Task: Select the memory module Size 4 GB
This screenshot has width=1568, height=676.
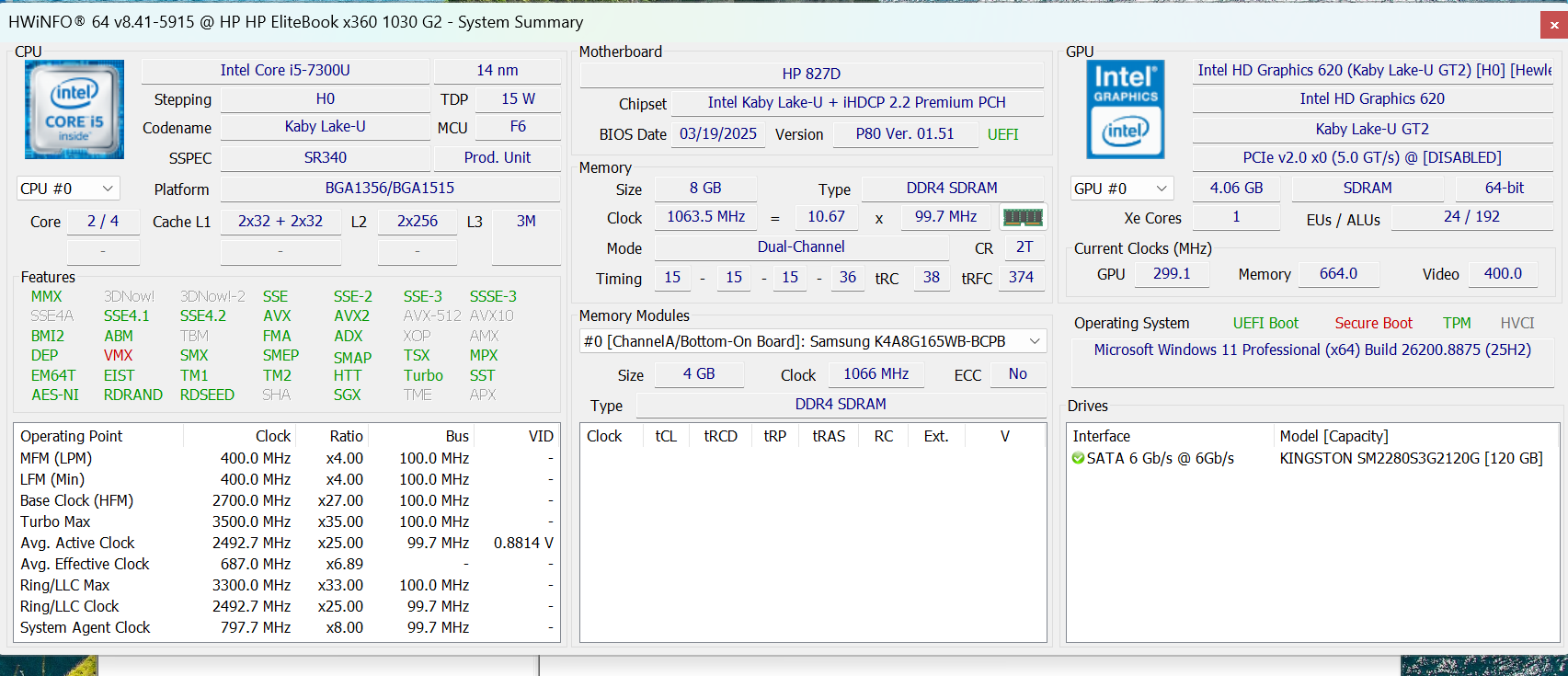Action: tap(699, 374)
